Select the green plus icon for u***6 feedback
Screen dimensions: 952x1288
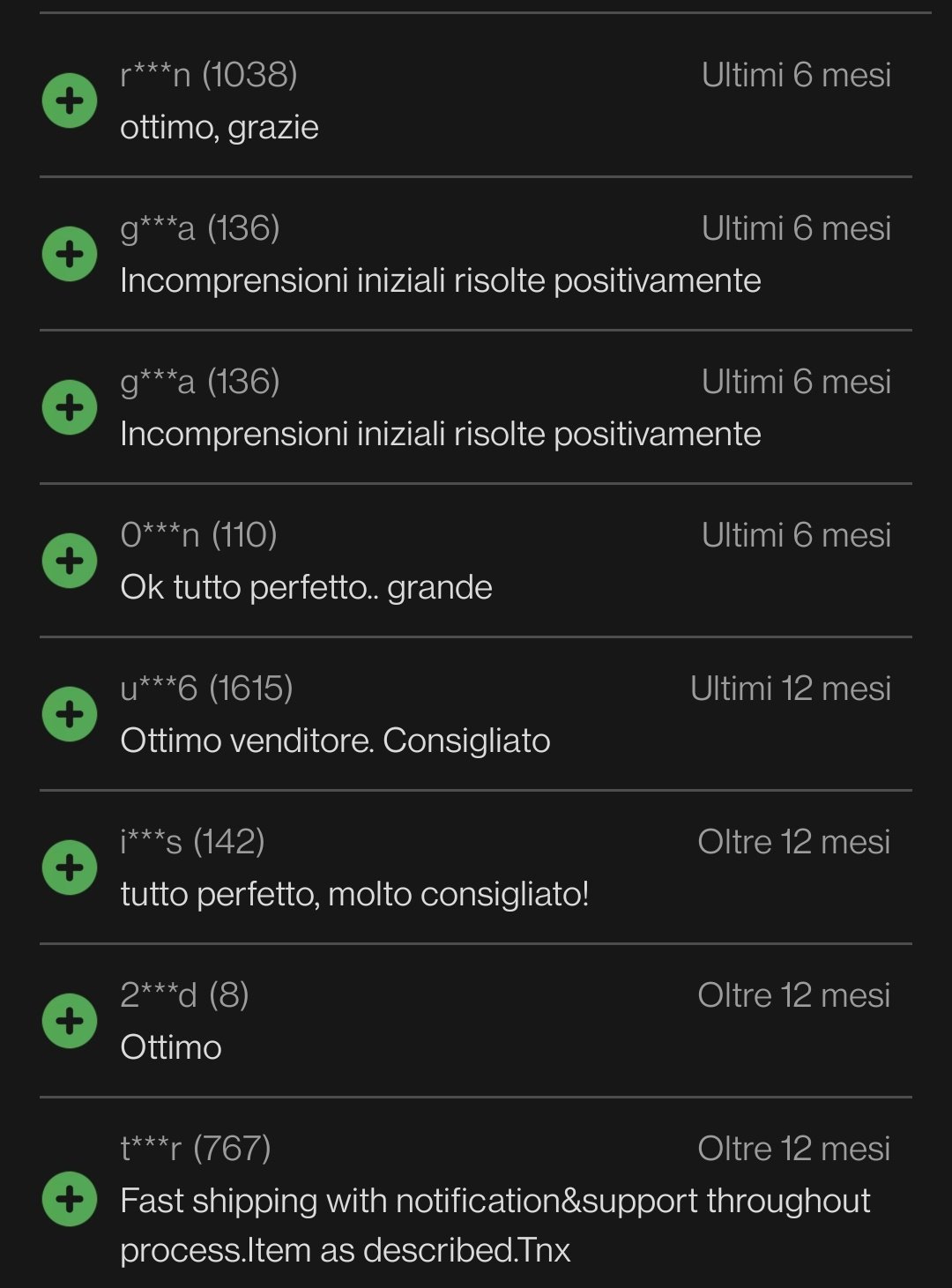pyautogui.click(x=70, y=714)
